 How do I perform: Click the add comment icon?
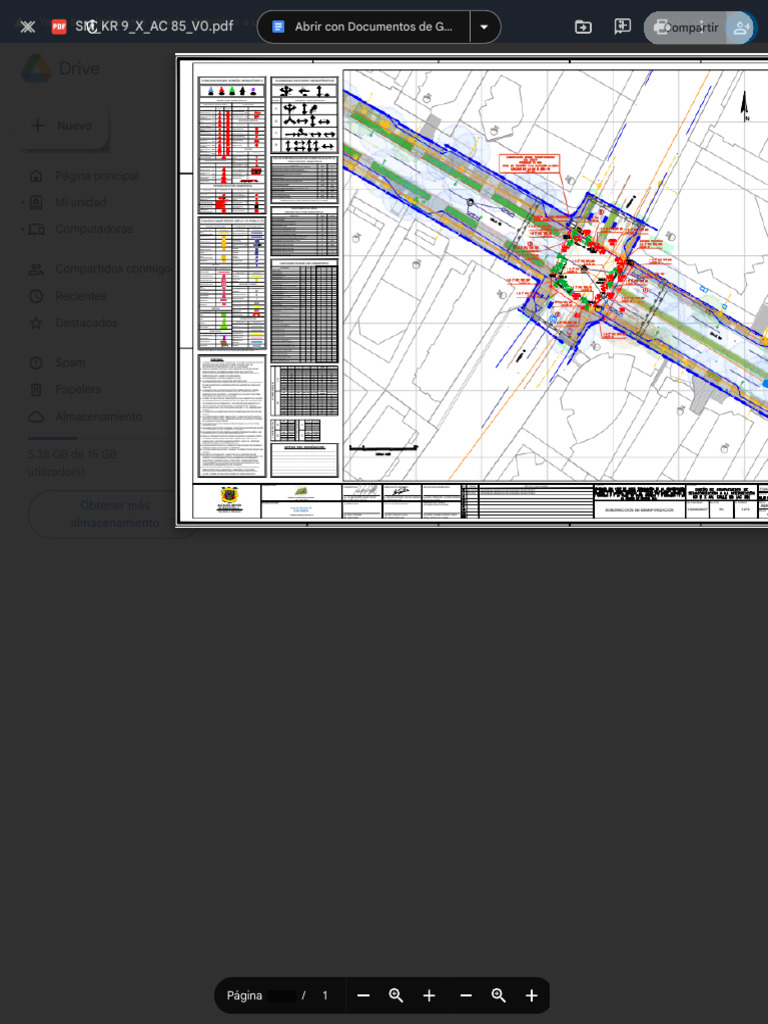622,27
